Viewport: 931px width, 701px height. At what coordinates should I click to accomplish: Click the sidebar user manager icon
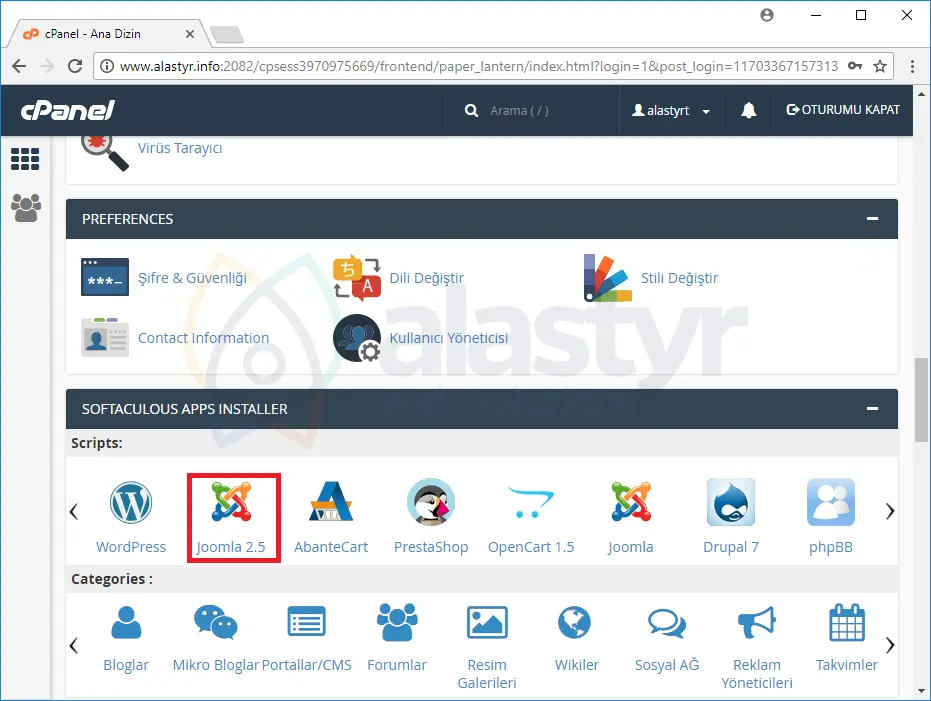[26, 208]
